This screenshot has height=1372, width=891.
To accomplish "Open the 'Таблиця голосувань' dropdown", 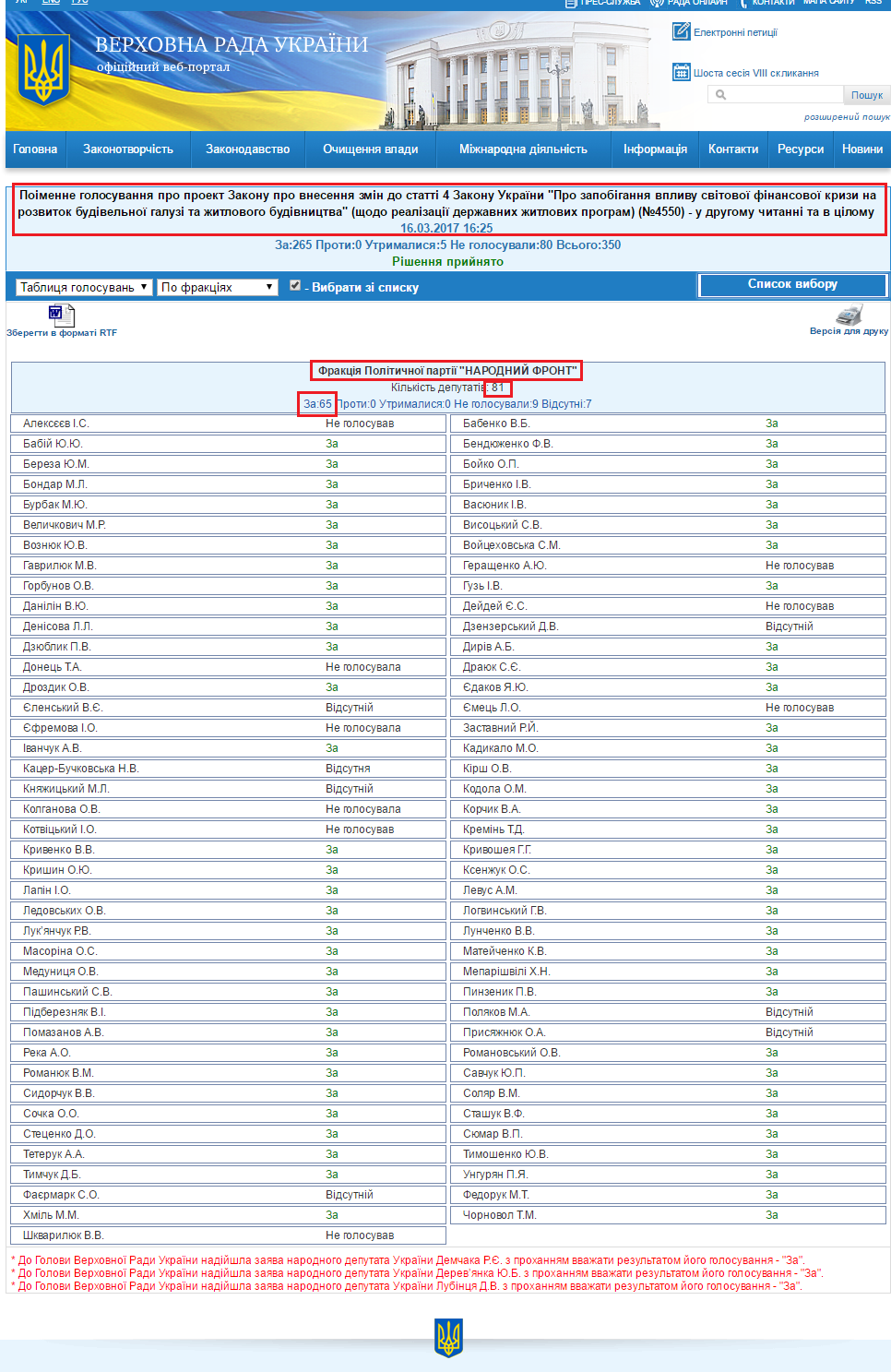I will coord(83,287).
